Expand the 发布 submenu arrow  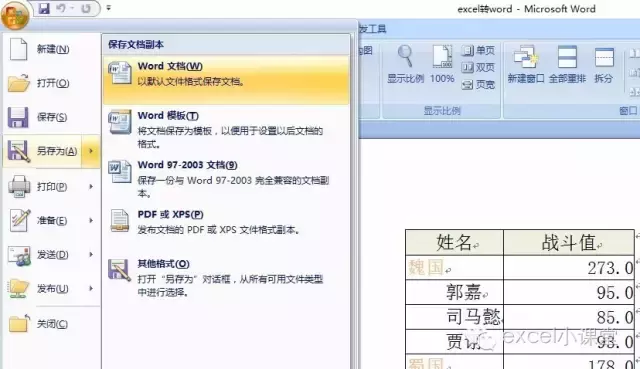[x=91, y=288]
